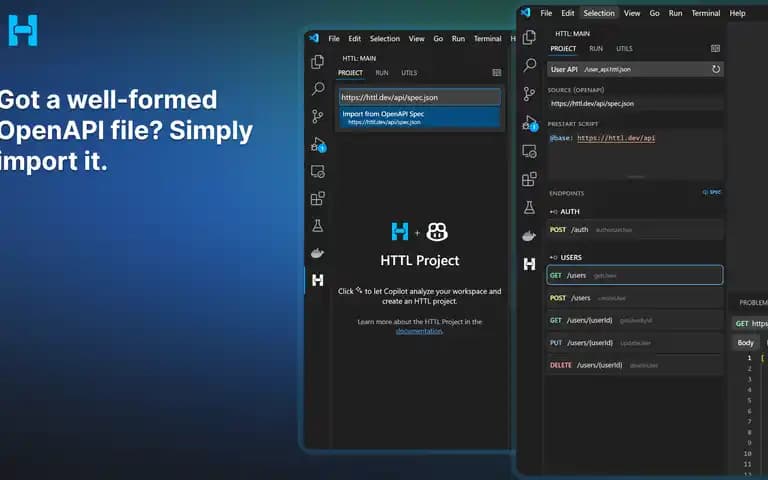Open Run menu in left window
This screenshot has width=768, height=480.
(458, 38)
